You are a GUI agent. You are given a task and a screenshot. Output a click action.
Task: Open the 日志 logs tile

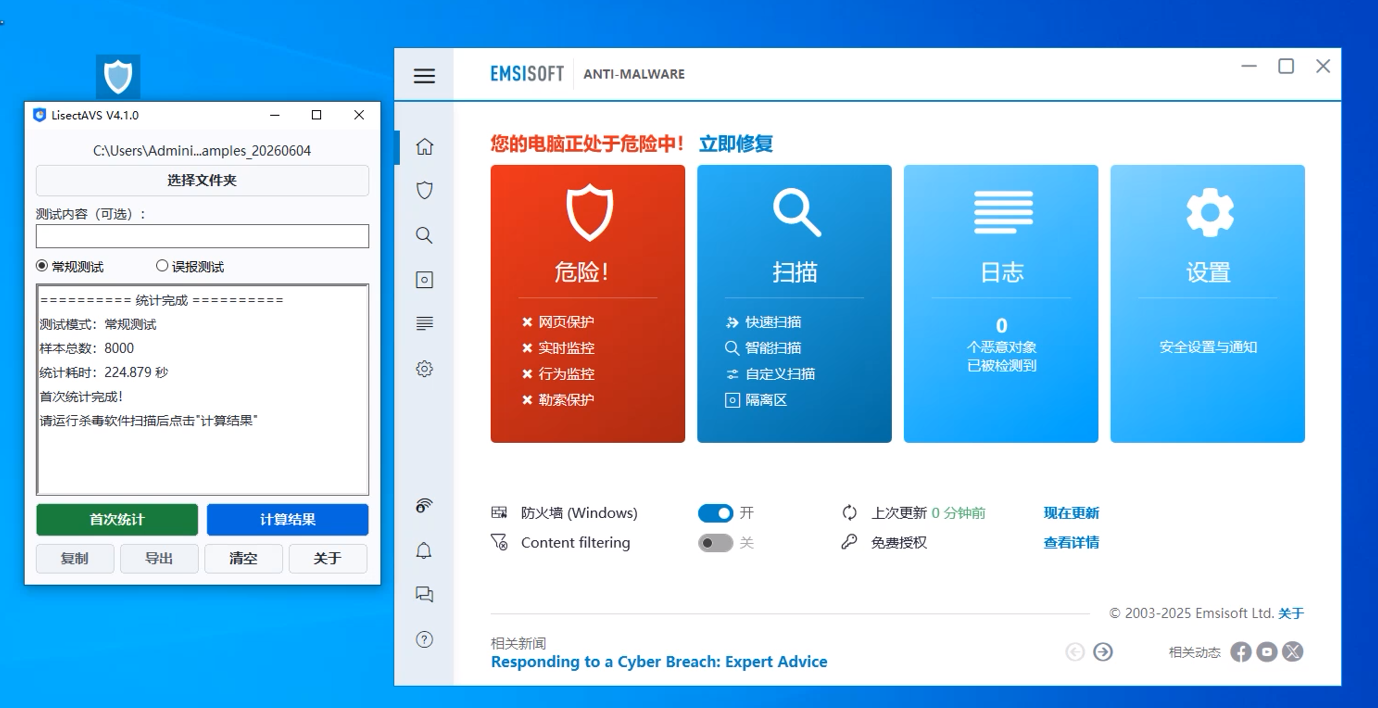coord(1001,304)
